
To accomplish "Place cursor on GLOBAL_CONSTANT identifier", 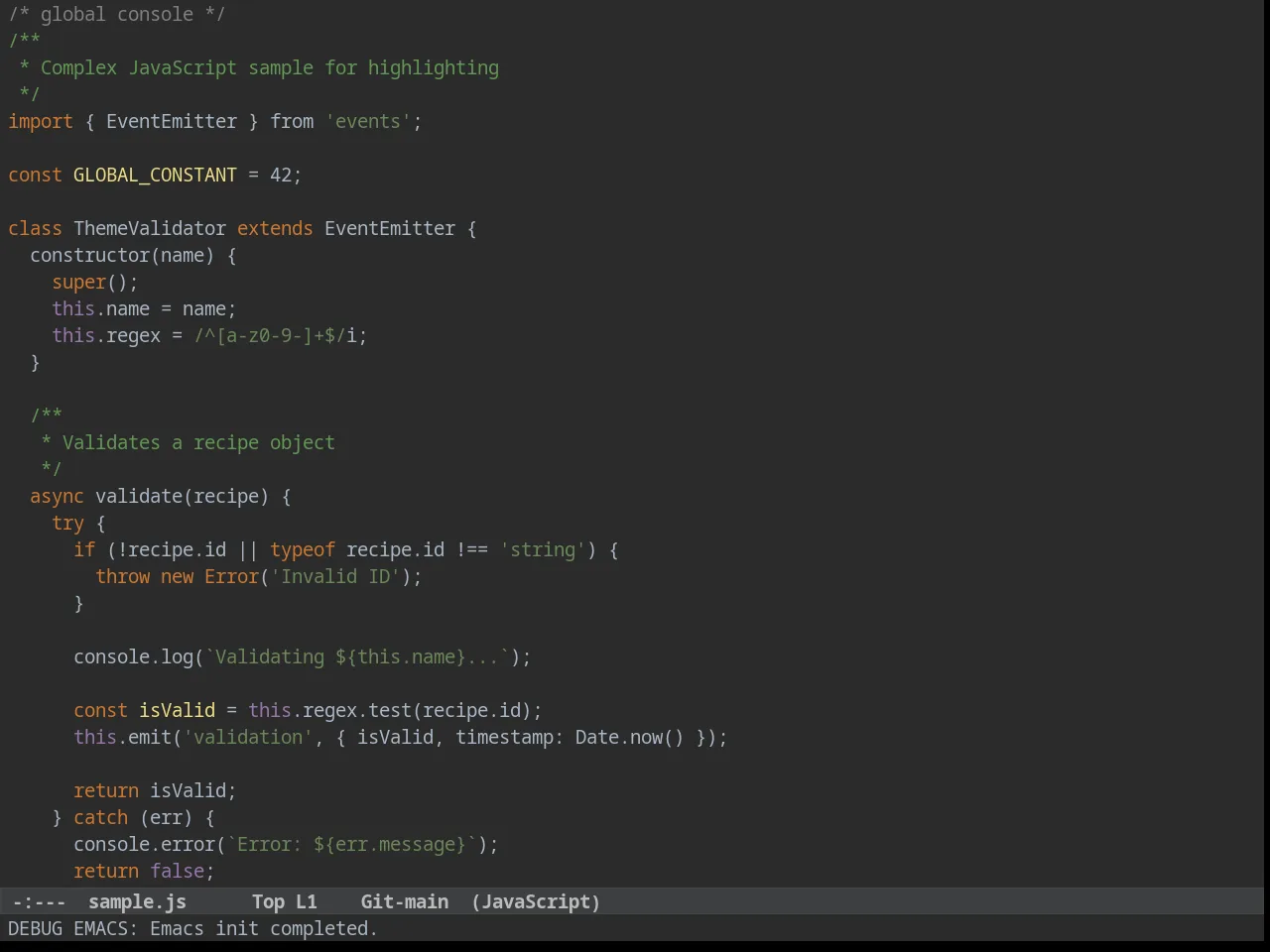I will pyautogui.click(x=155, y=175).
